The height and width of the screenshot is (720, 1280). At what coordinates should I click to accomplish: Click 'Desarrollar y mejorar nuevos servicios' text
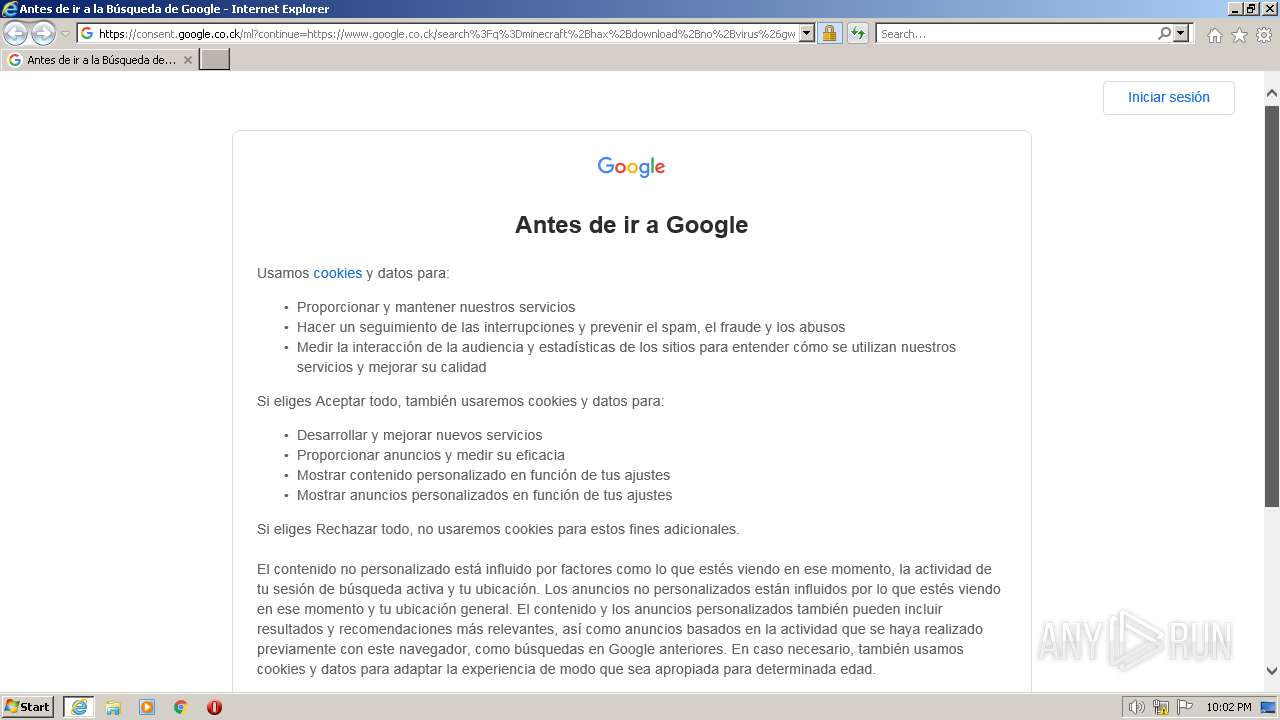420,435
